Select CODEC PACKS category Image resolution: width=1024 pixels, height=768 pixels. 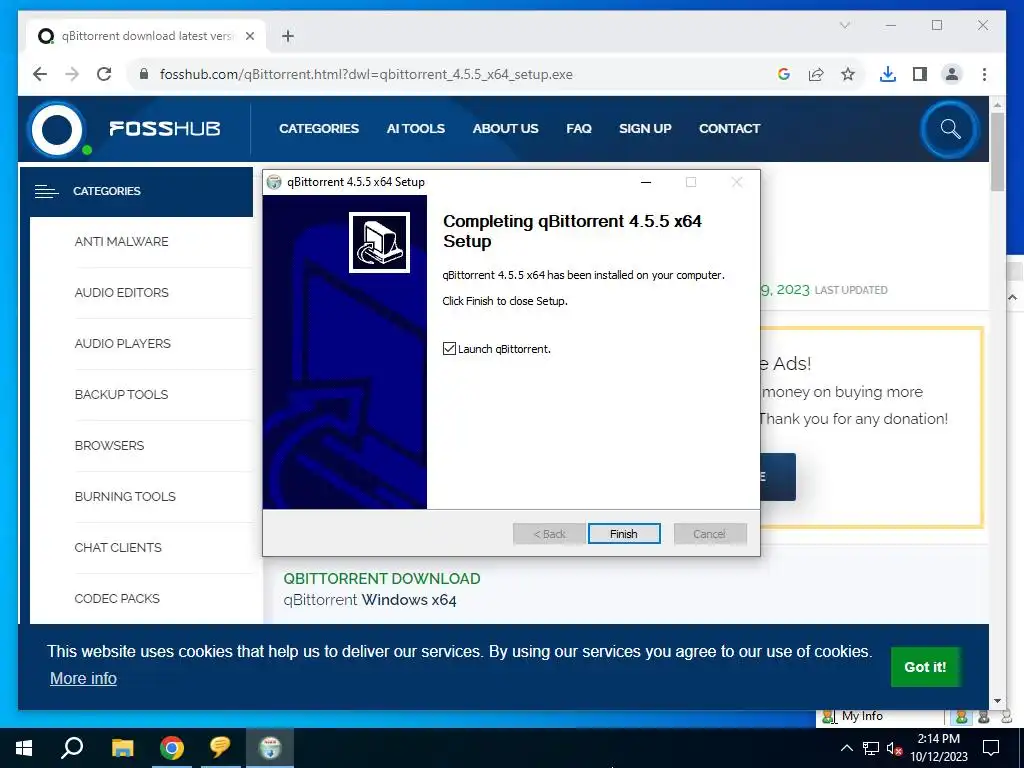(x=117, y=598)
